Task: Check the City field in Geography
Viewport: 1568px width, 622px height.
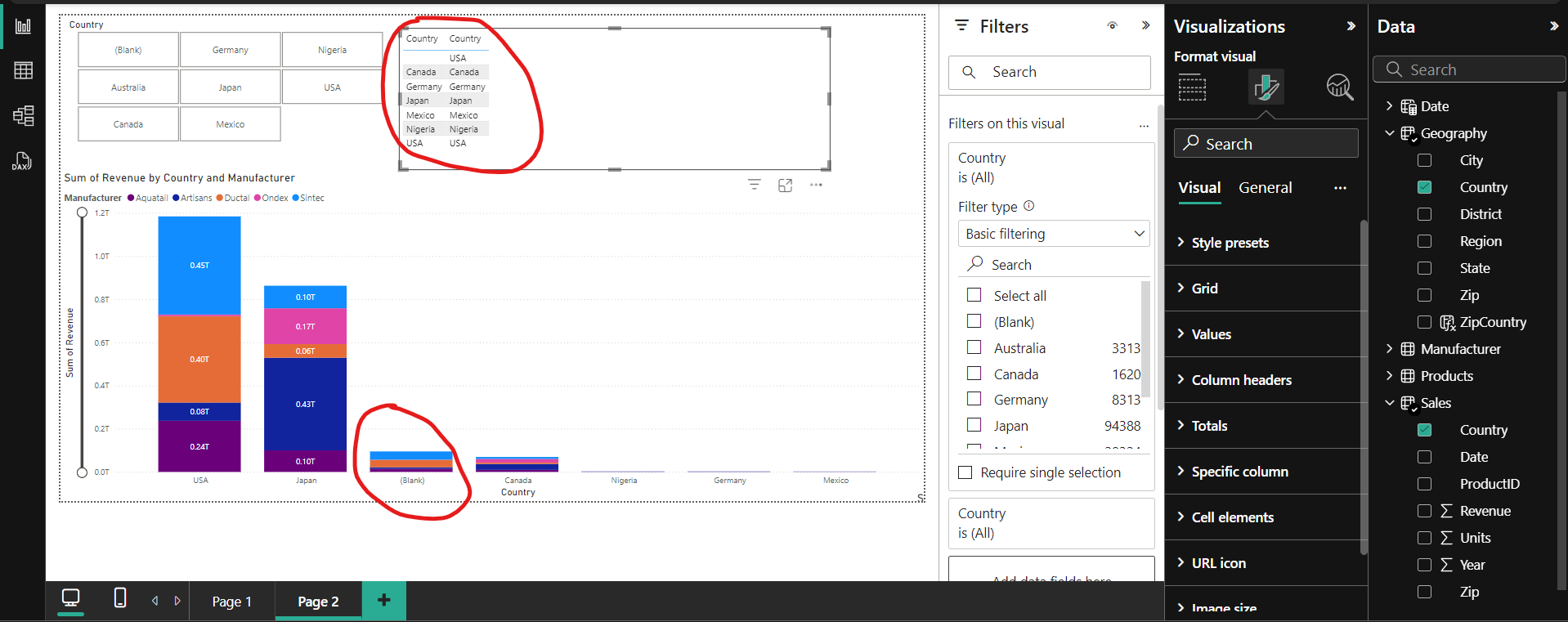Action: click(x=1424, y=160)
